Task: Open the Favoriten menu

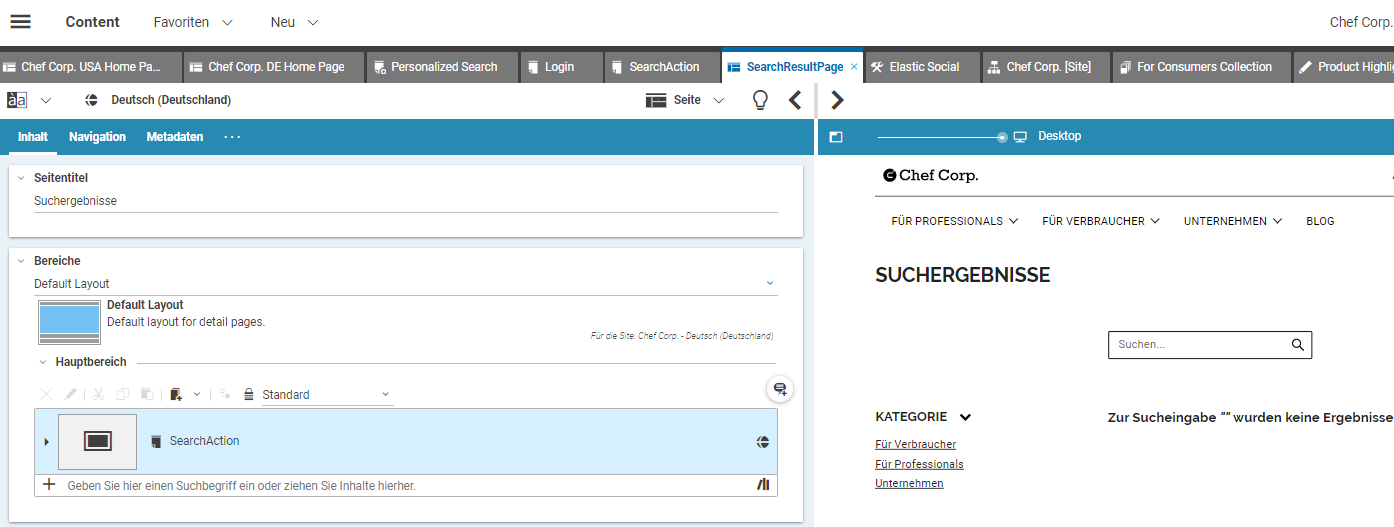Action: click(x=193, y=22)
